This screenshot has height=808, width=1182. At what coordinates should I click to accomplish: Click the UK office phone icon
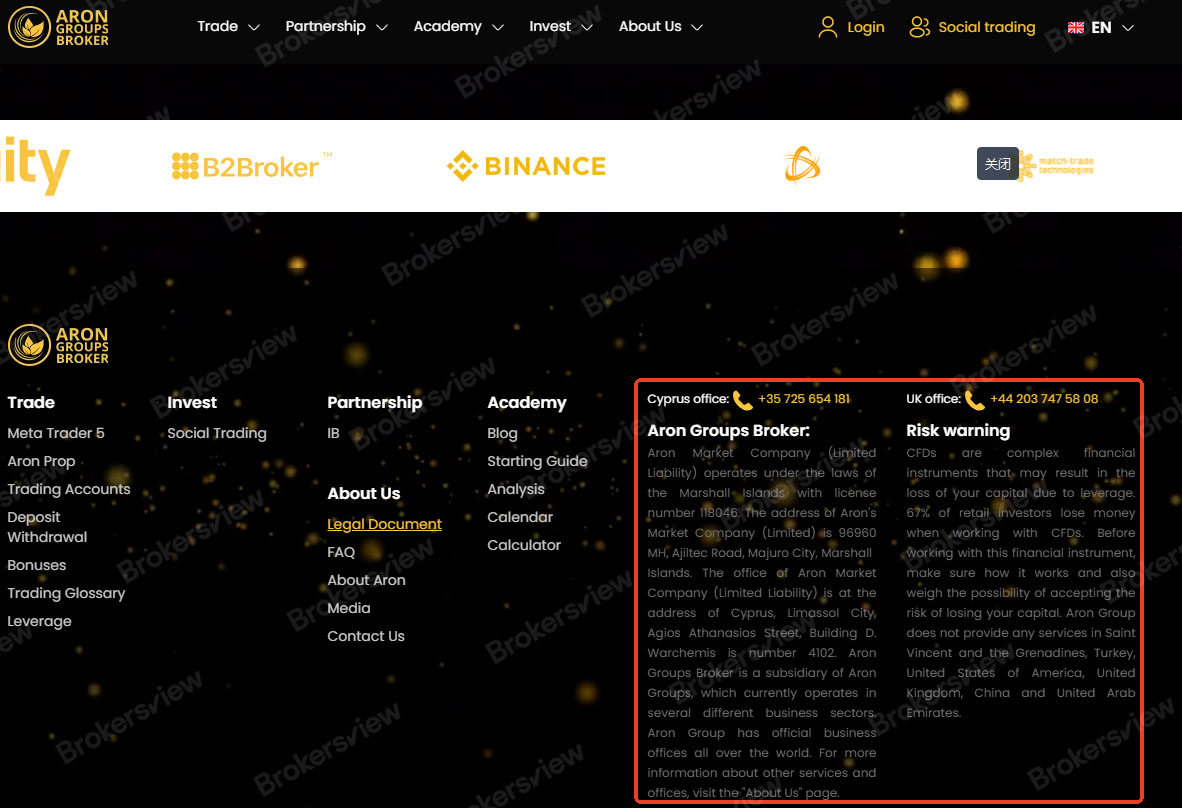974,399
